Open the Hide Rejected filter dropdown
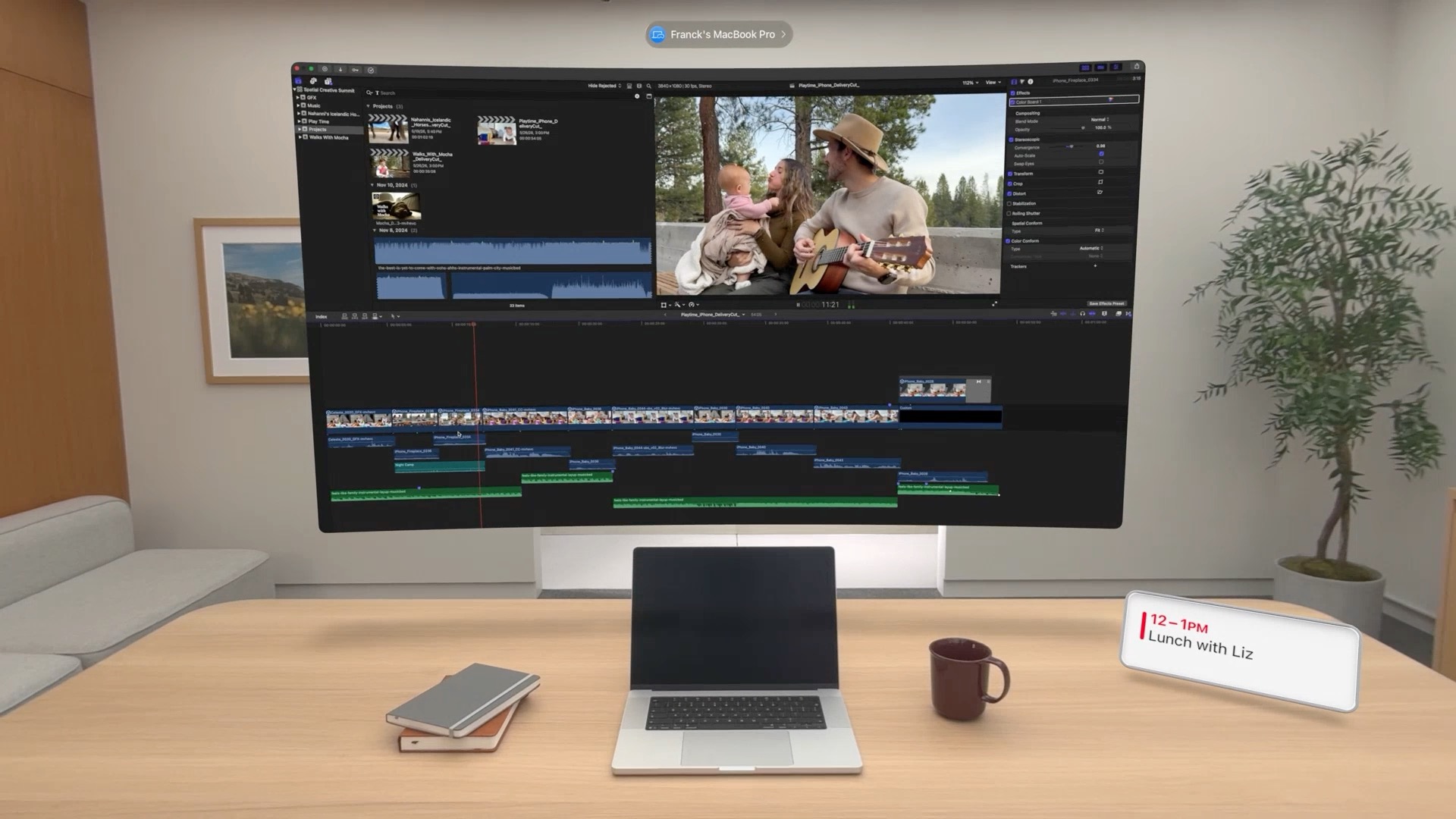This screenshot has height=819, width=1456. 604,86
